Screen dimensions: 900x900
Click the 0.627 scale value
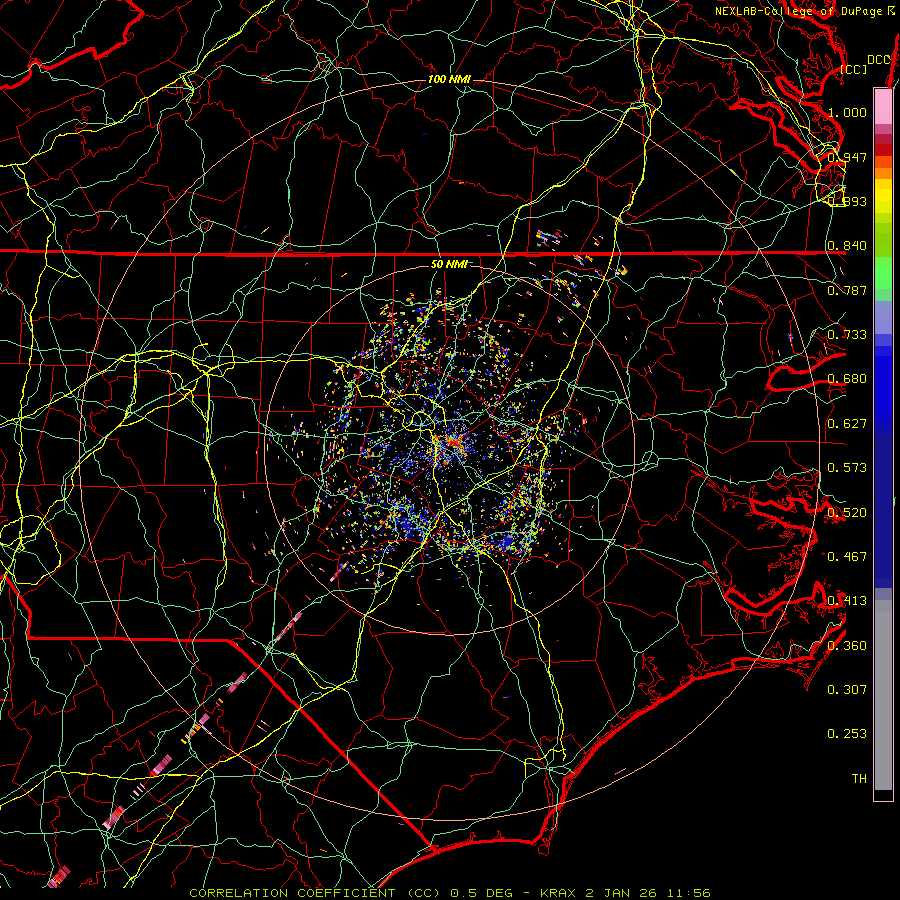coord(847,424)
